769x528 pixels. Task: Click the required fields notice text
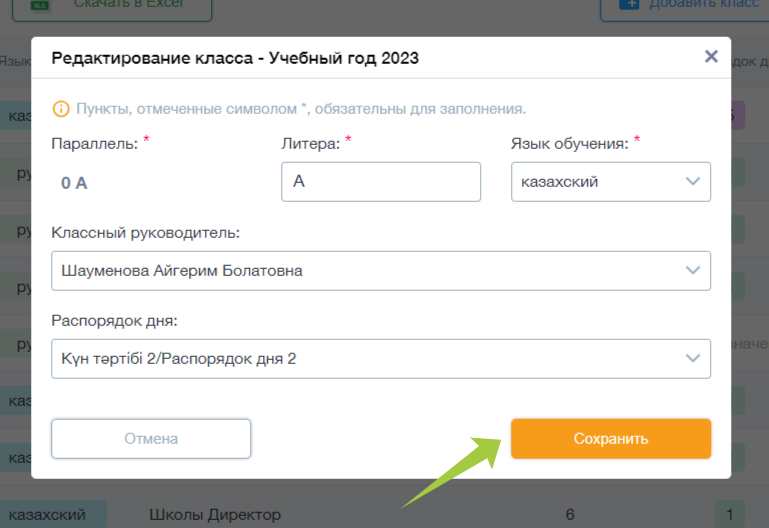(301, 109)
